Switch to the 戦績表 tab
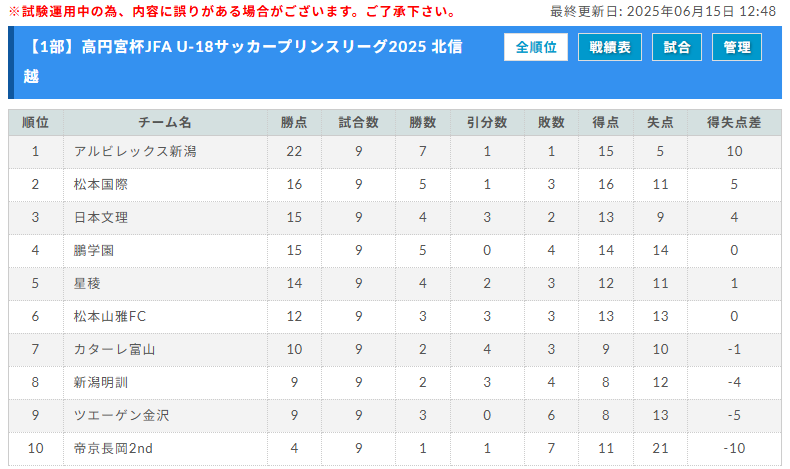This screenshot has width=790, height=469. pos(610,47)
